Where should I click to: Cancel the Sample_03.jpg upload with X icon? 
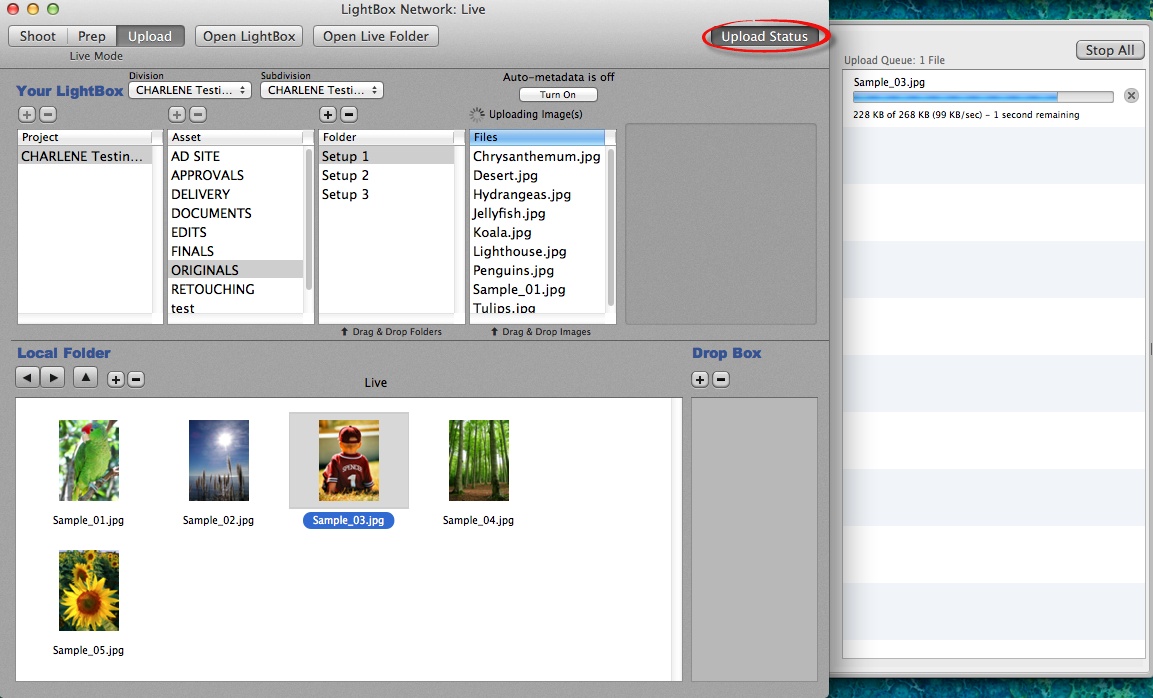1131,96
